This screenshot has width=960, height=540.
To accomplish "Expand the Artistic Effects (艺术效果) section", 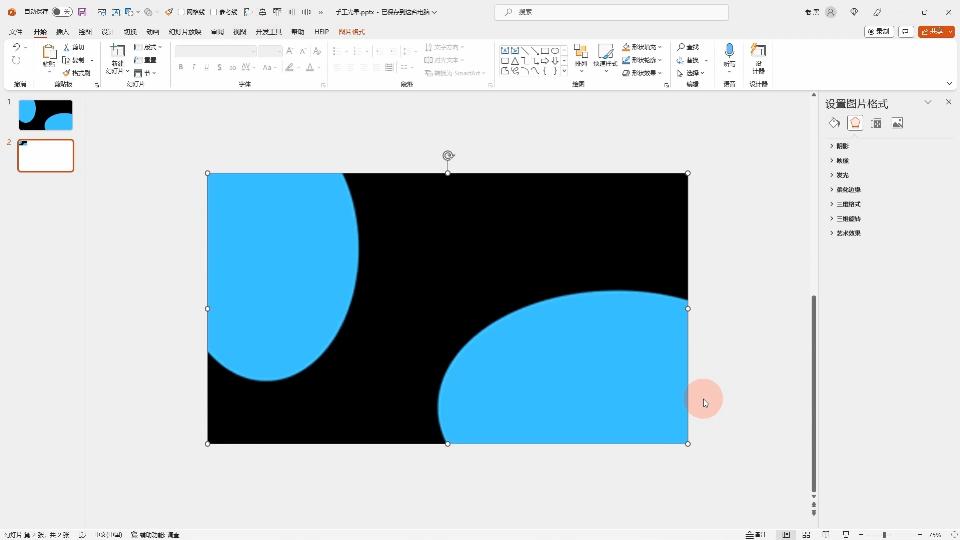I will (848, 233).
